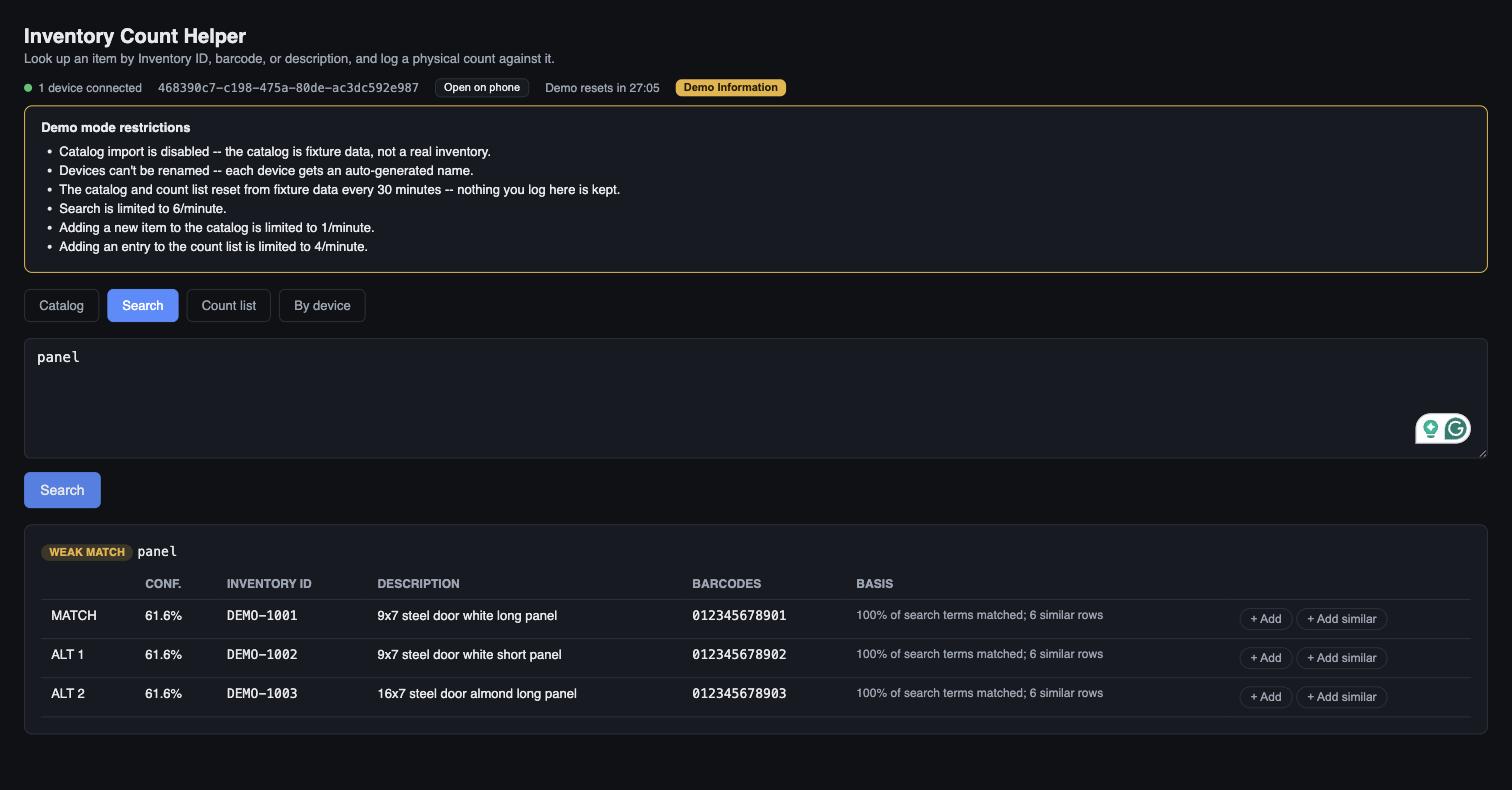The image size is (1512, 790).
Task: Click the BARCODES column header
Action: point(727,584)
